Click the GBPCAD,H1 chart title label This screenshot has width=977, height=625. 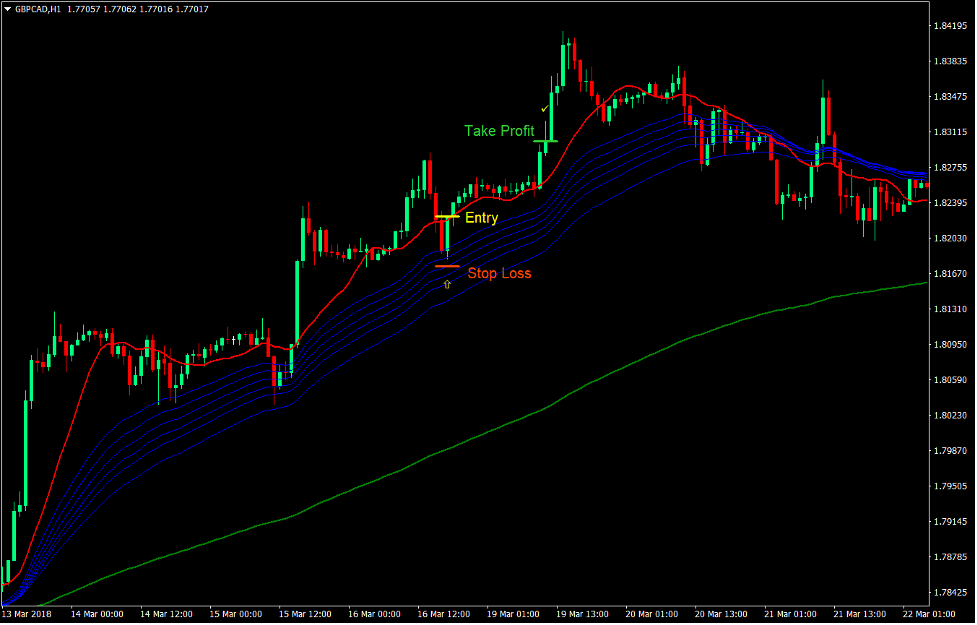[38, 8]
